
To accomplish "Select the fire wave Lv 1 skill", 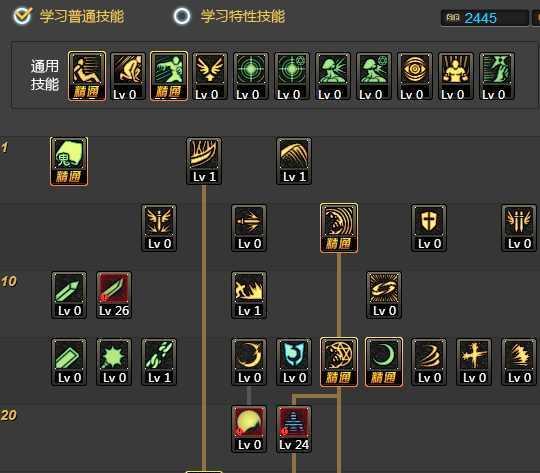I will (249, 295).
